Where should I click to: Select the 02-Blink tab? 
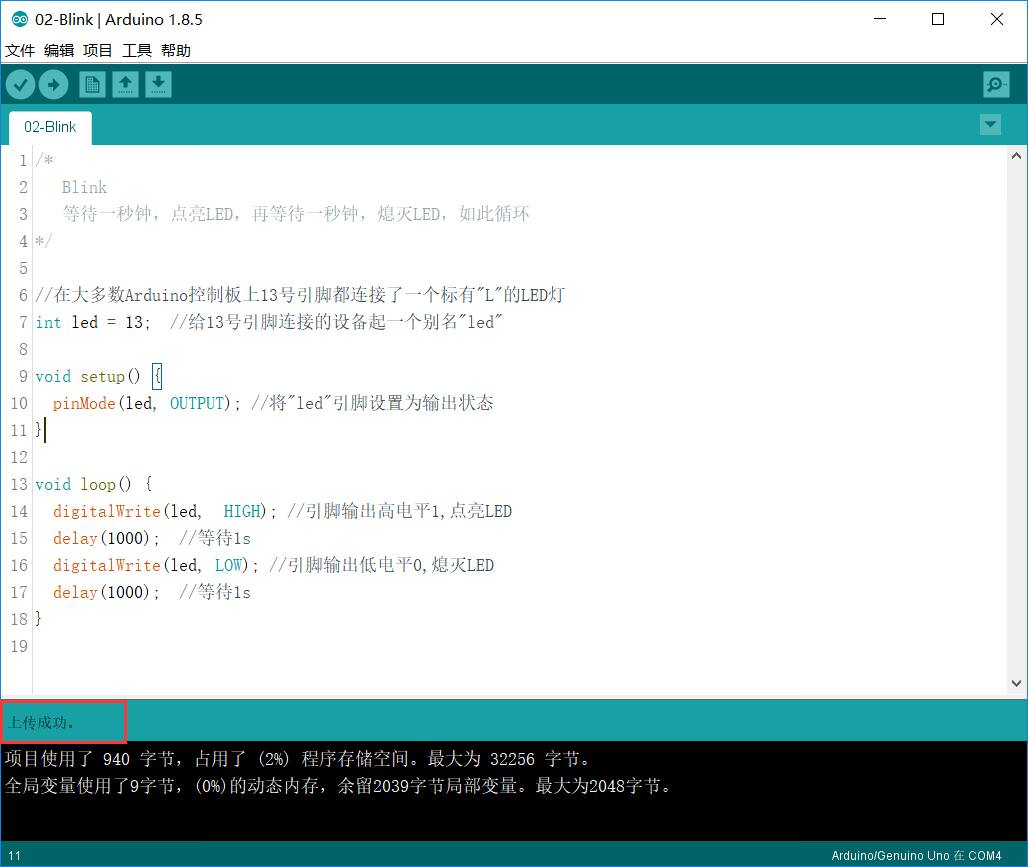pyautogui.click(x=50, y=127)
